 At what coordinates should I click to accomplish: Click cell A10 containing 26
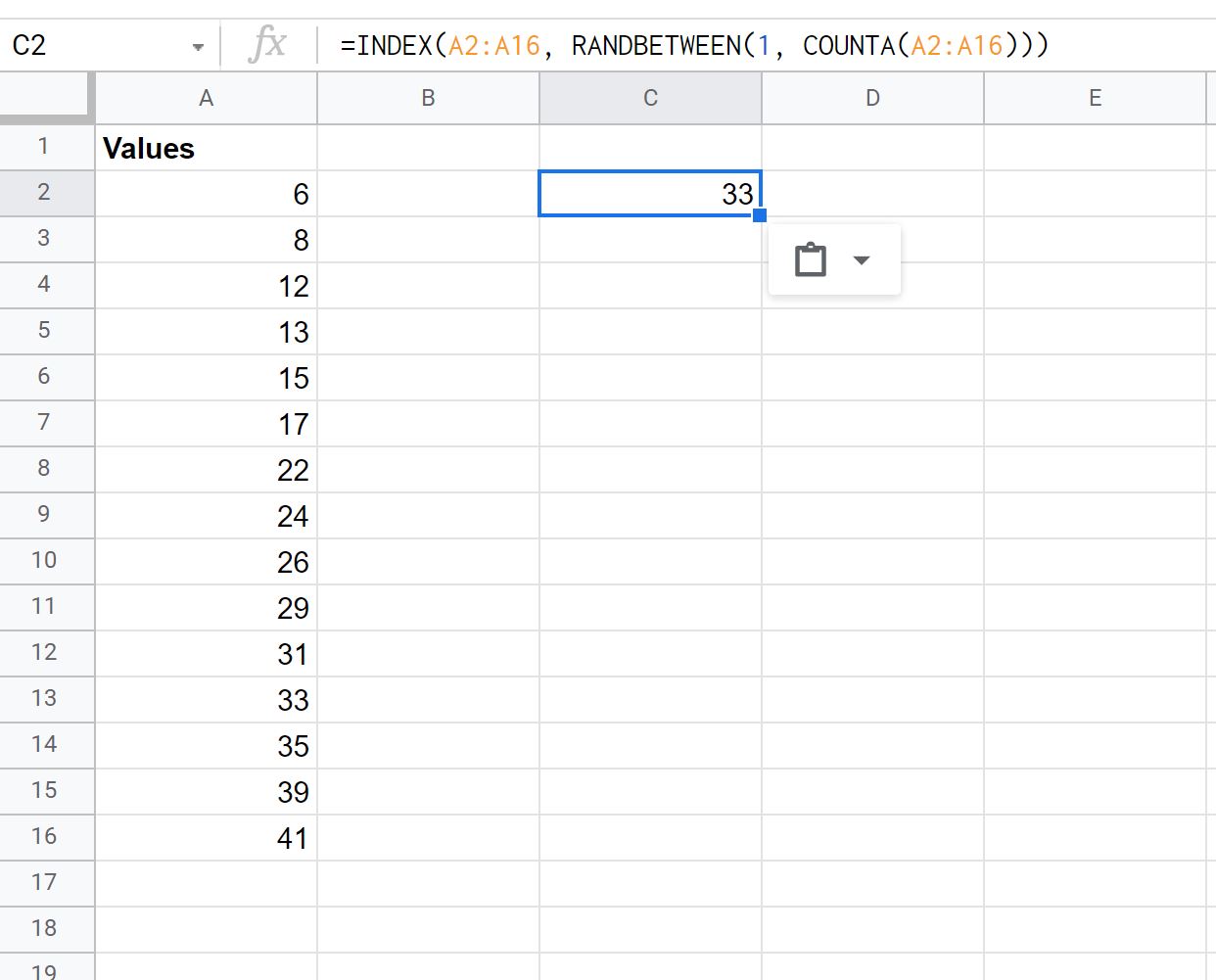206,562
